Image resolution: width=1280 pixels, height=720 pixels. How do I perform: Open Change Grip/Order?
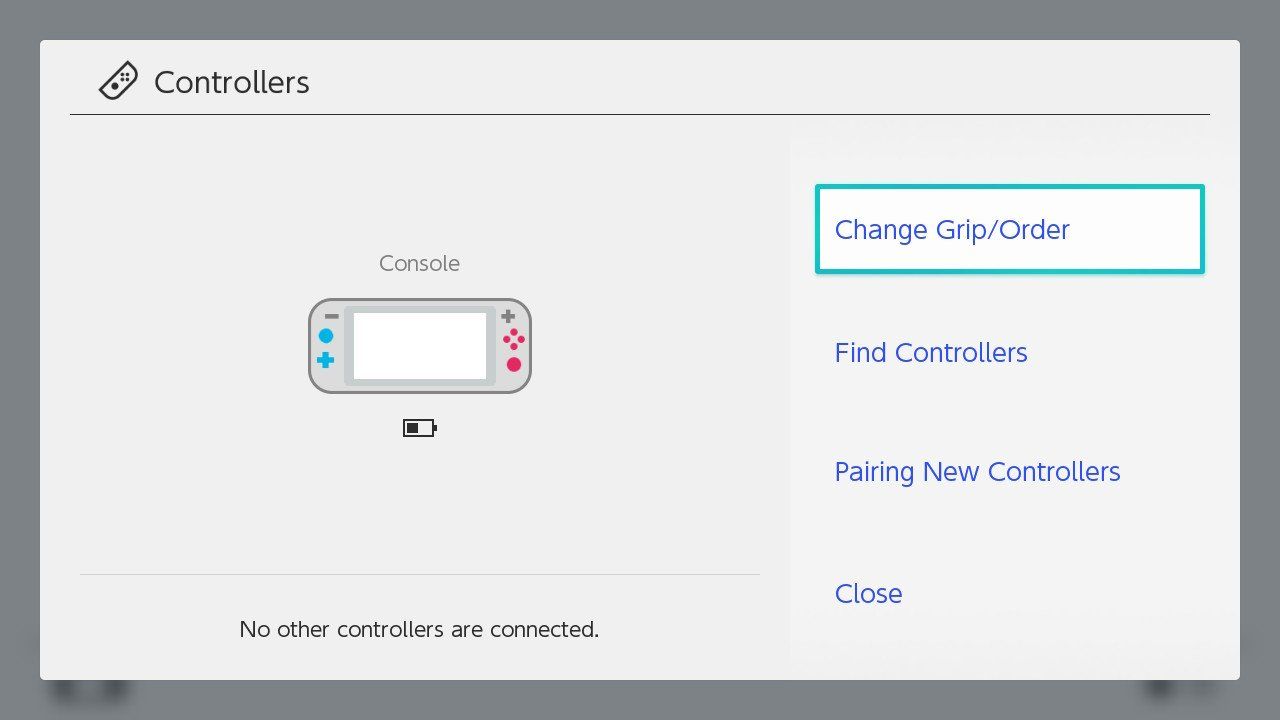pyautogui.click(x=952, y=230)
